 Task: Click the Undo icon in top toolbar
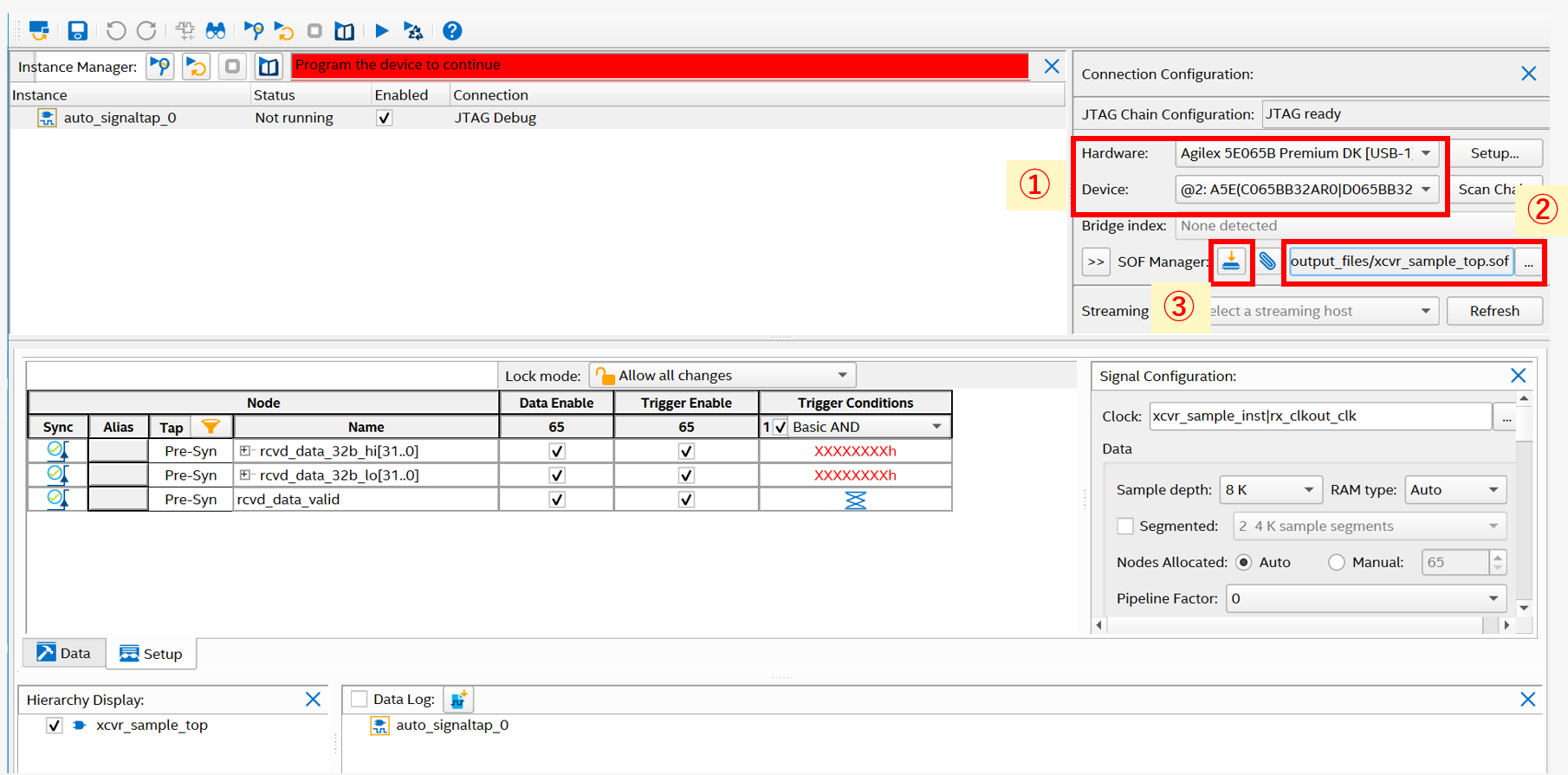coord(116,31)
